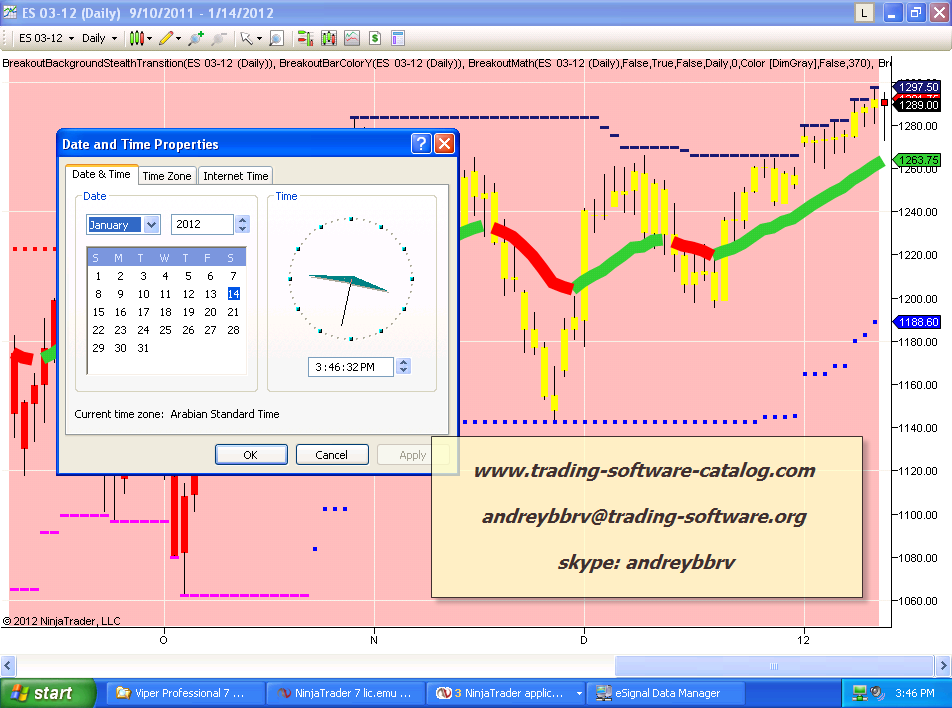Switch to the Time Zone tab
The image size is (952, 708).
167,176
